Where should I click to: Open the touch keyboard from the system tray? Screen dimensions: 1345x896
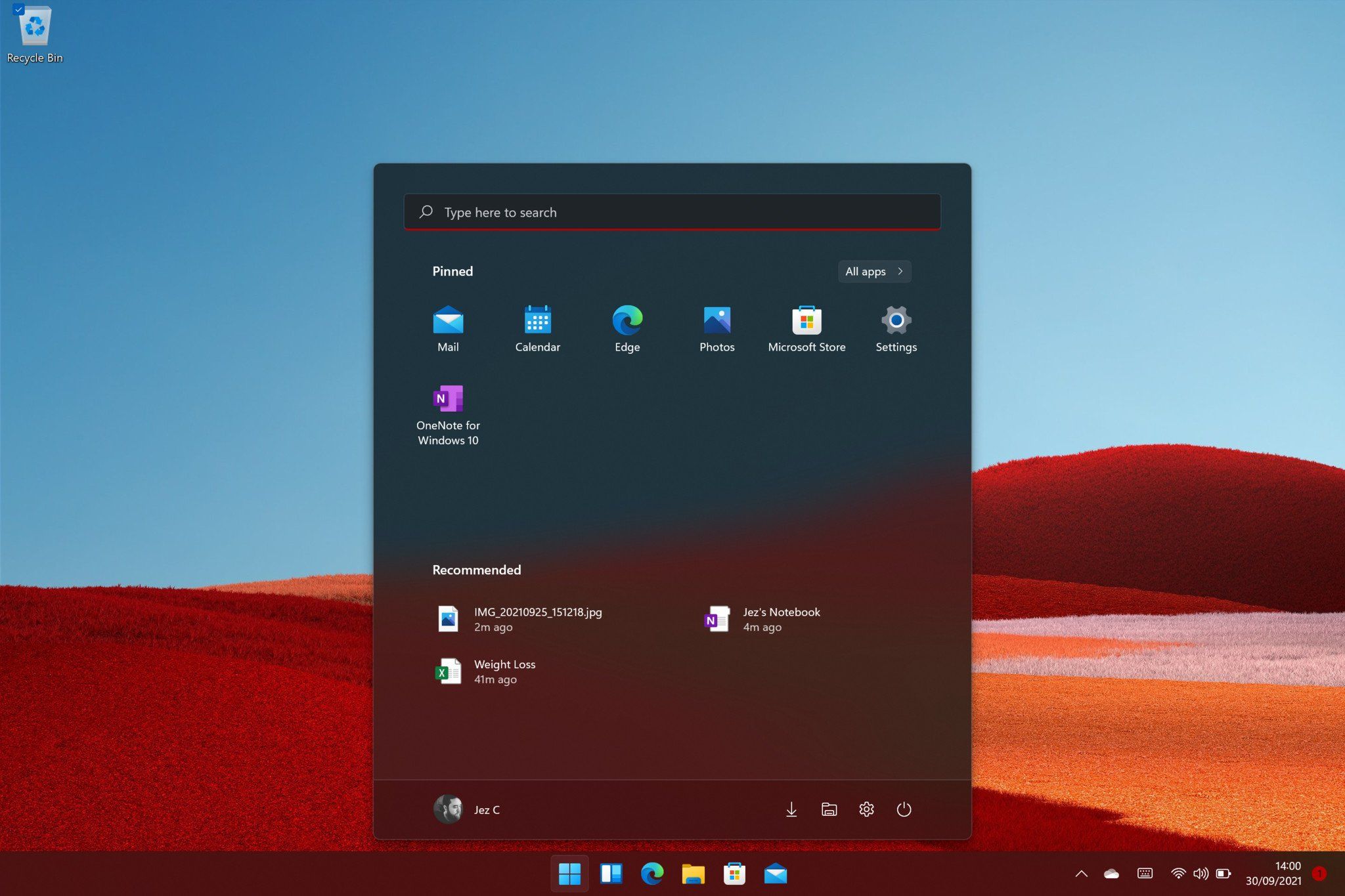(1145, 873)
